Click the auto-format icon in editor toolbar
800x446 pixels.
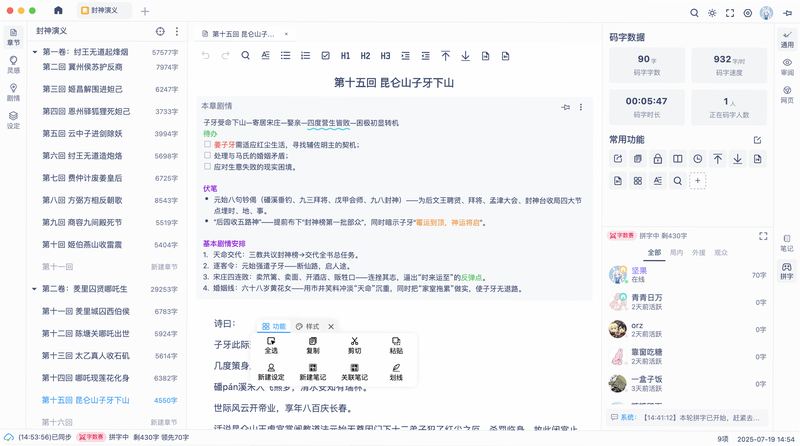[265, 56]
